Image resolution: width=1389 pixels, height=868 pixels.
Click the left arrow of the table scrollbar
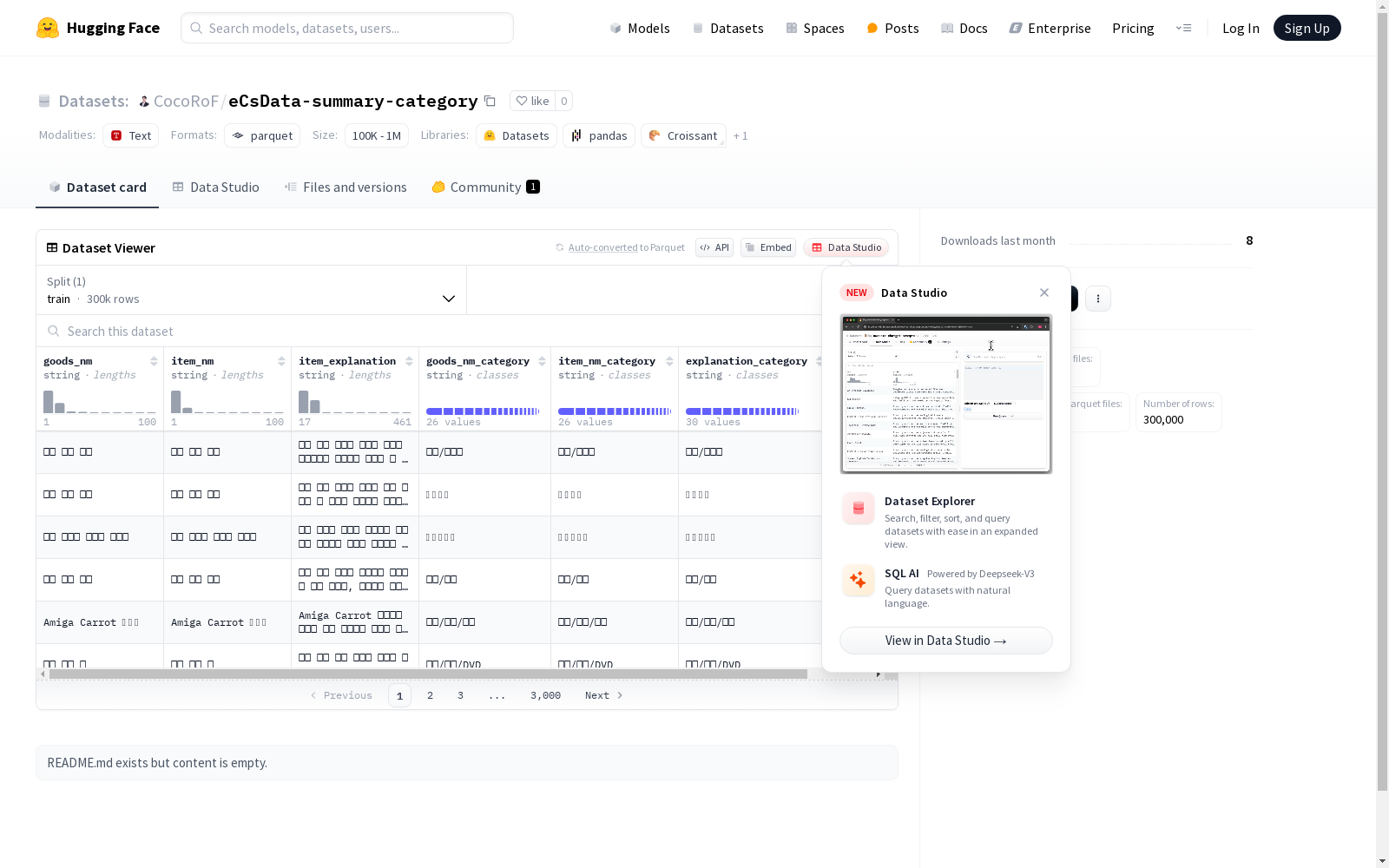tap(43, 674)
